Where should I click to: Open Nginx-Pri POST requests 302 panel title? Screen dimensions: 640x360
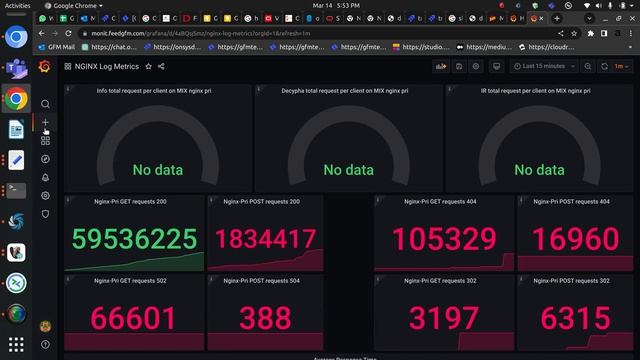click(x=571, y=280)
